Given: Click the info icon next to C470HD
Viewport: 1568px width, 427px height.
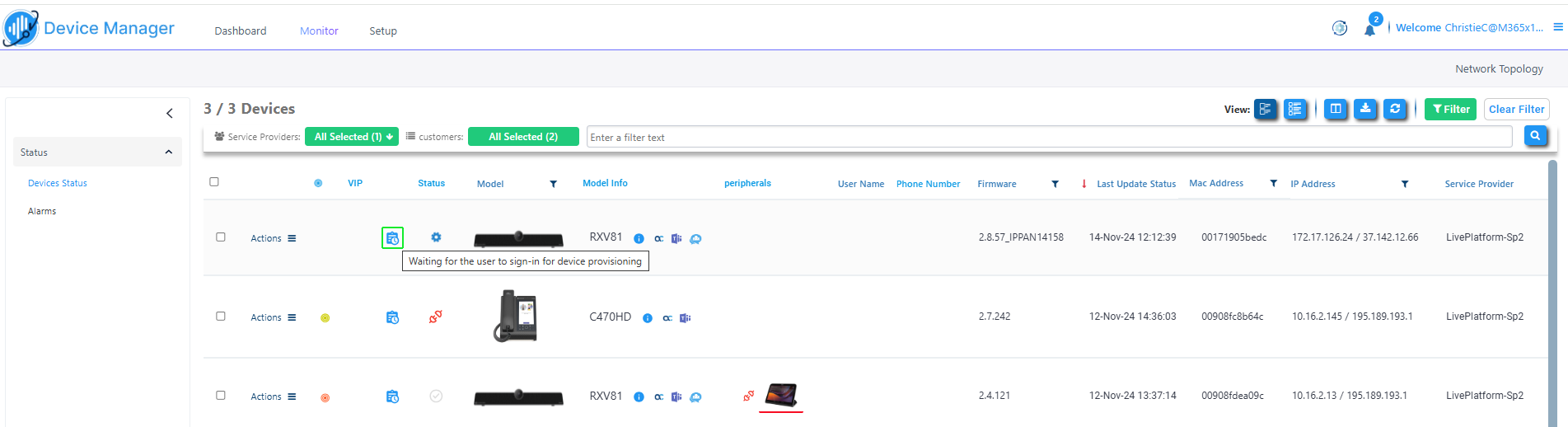Looking at the screenshot, I should 648,317.
